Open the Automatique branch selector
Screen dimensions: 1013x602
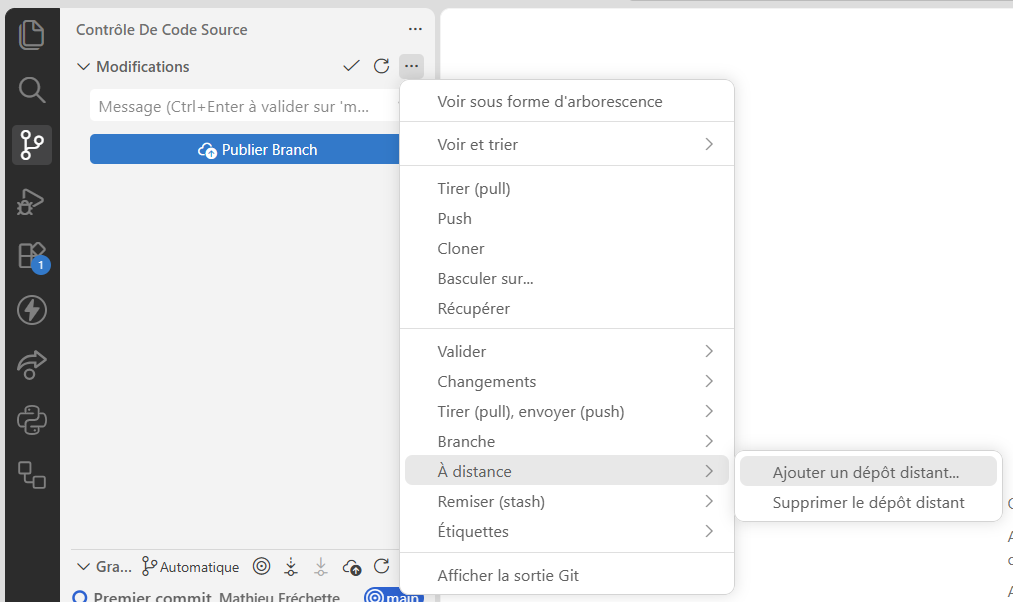(191, 566)
